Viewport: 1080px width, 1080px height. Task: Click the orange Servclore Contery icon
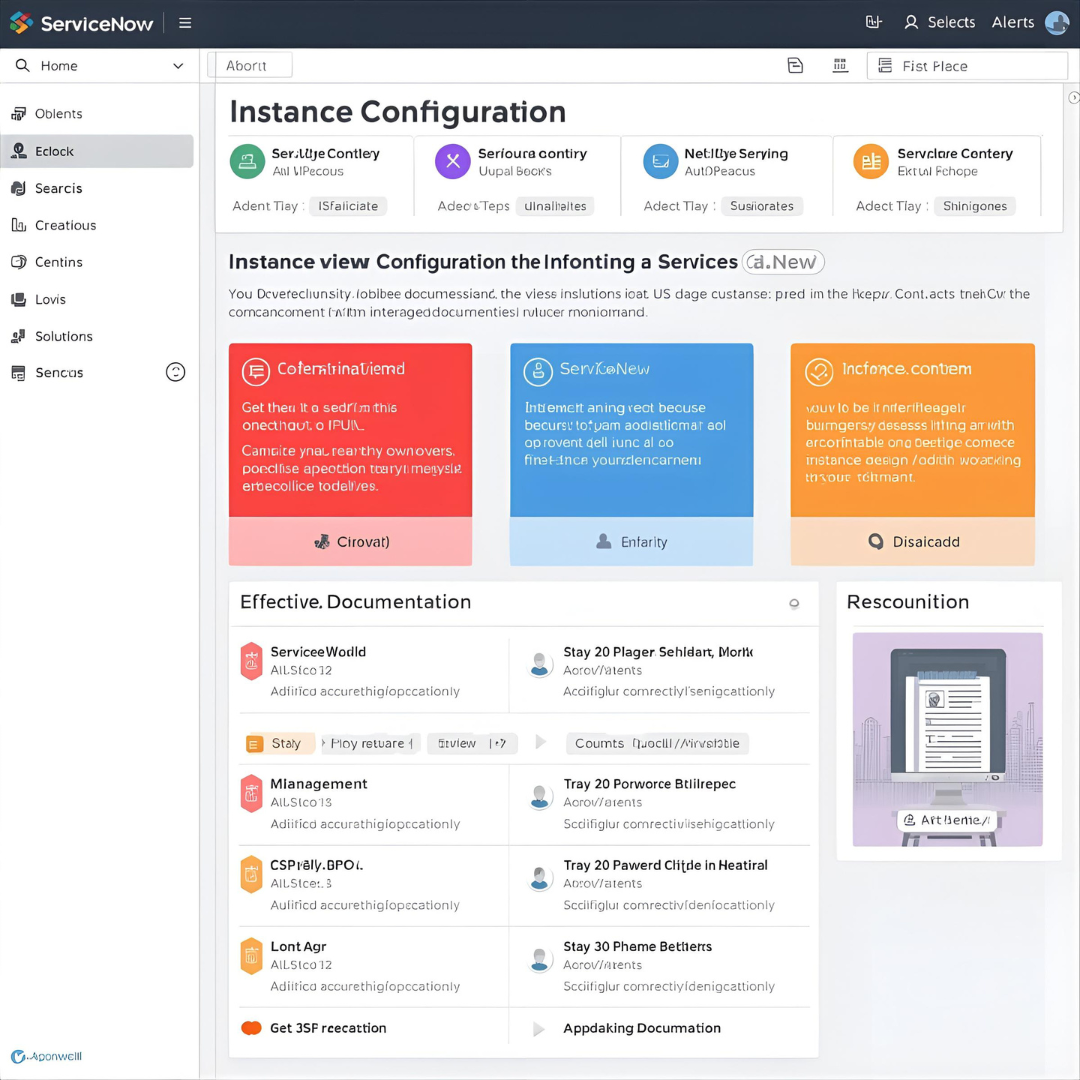[x=870, y=161]
